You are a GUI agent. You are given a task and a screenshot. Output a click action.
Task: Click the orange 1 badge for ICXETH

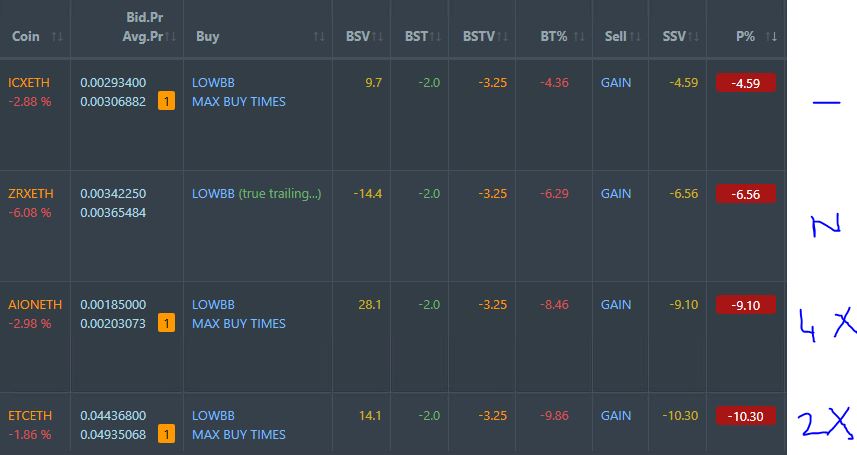(167, 101)
